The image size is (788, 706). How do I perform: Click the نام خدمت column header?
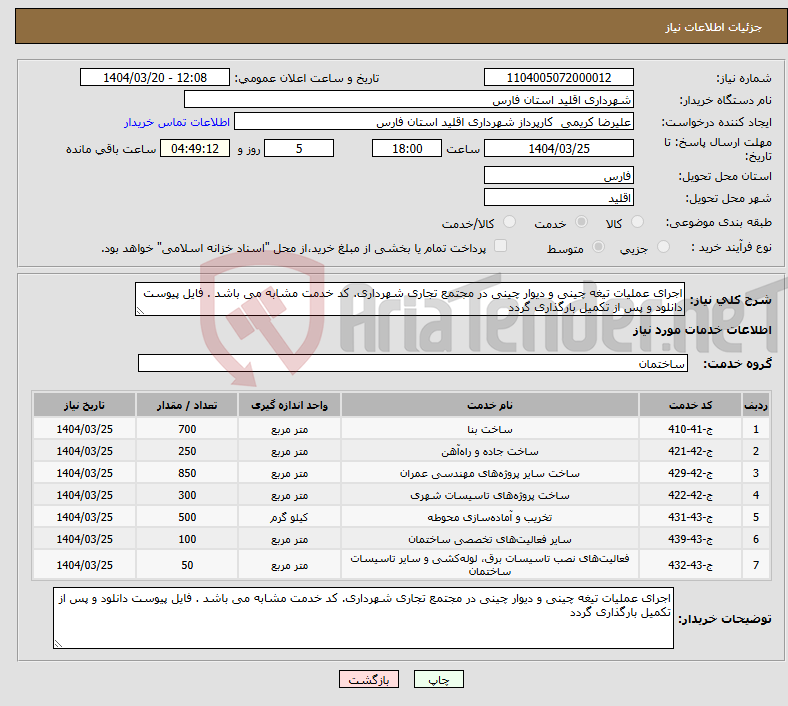click(490, 405)
